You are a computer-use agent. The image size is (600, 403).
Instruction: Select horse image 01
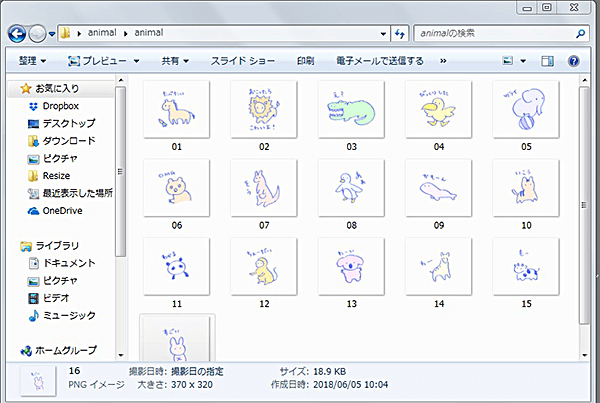point(176,109)
